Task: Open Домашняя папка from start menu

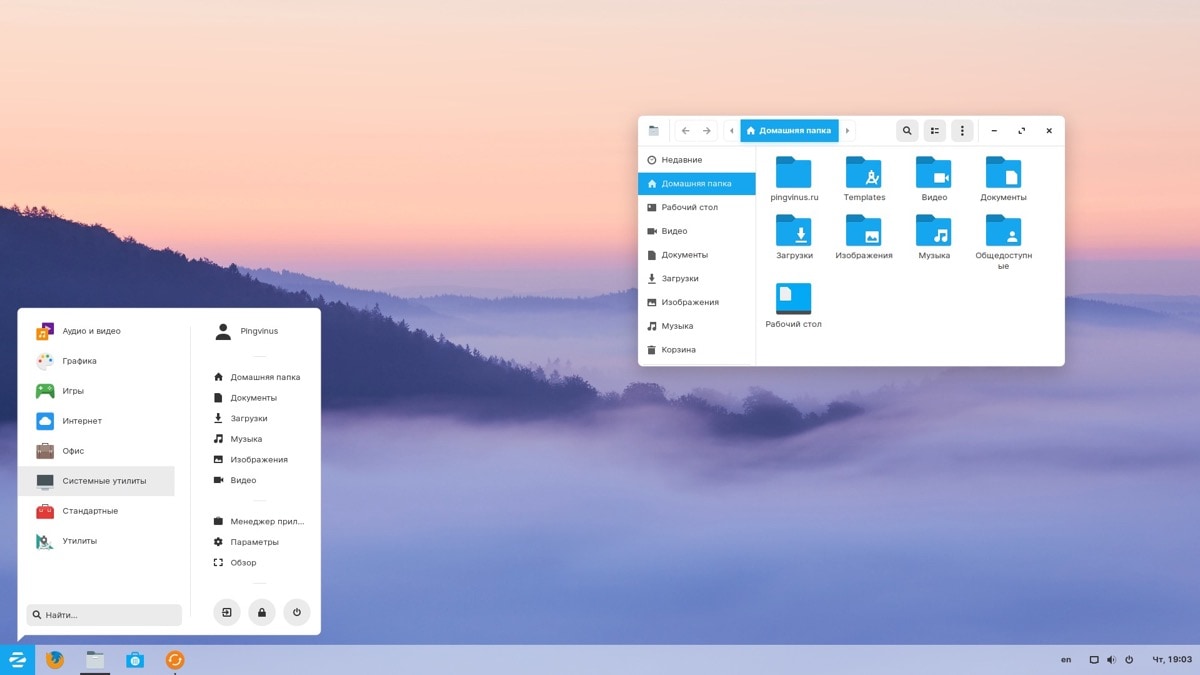Action: point(258,377)
